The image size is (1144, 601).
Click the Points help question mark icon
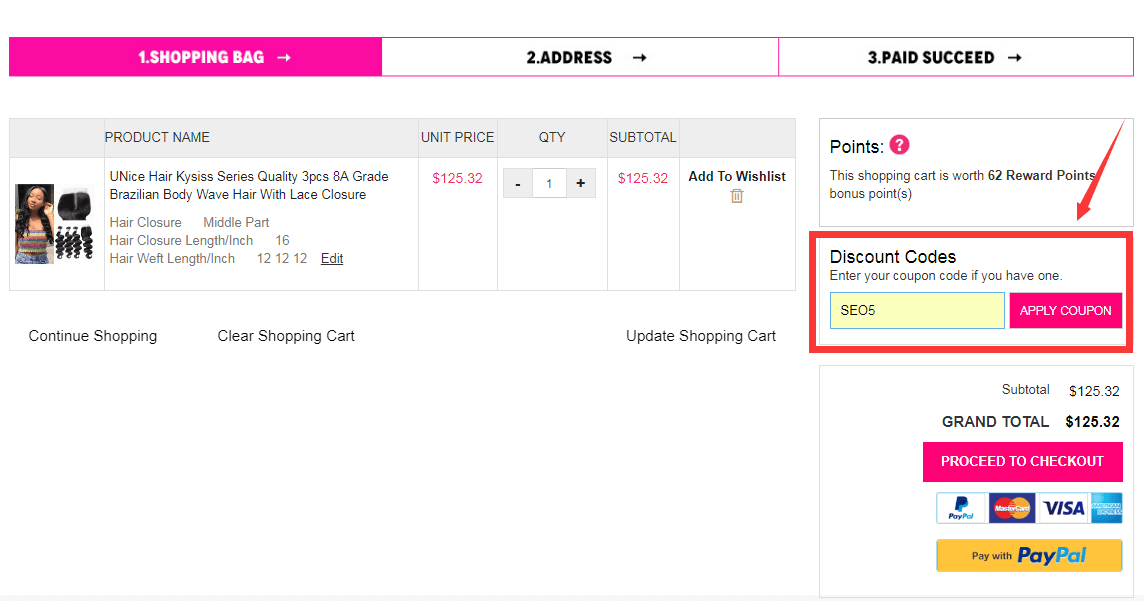pyautogui.click(x=900, y=145)
